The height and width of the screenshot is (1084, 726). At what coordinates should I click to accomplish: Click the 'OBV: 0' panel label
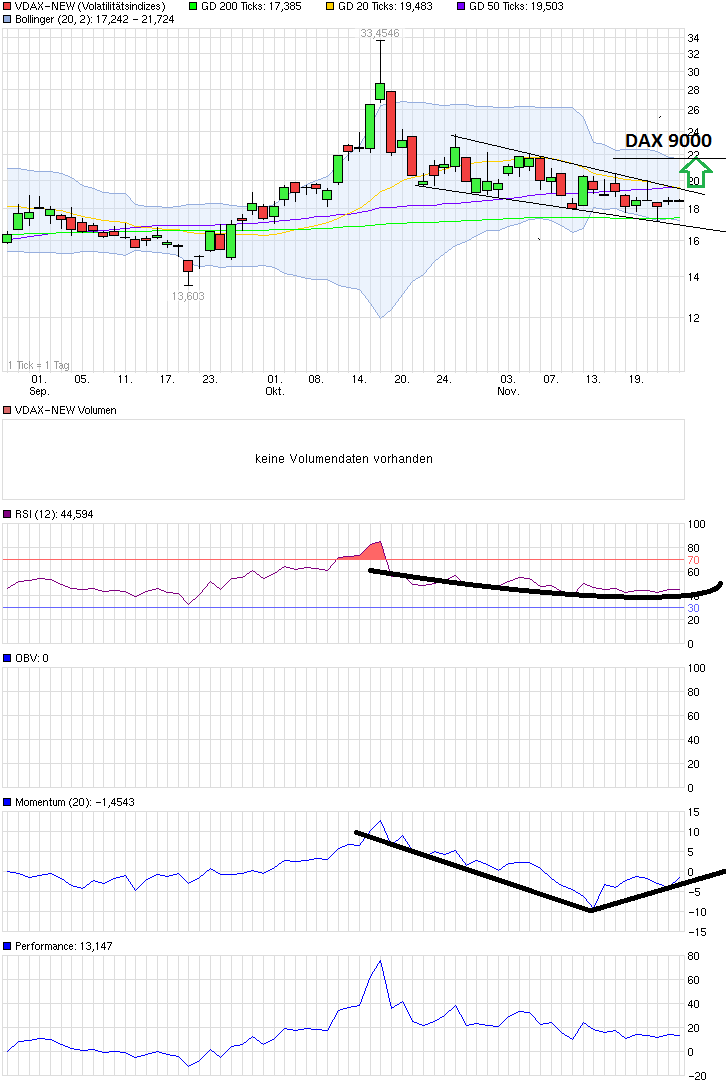[x=32, y=658]
